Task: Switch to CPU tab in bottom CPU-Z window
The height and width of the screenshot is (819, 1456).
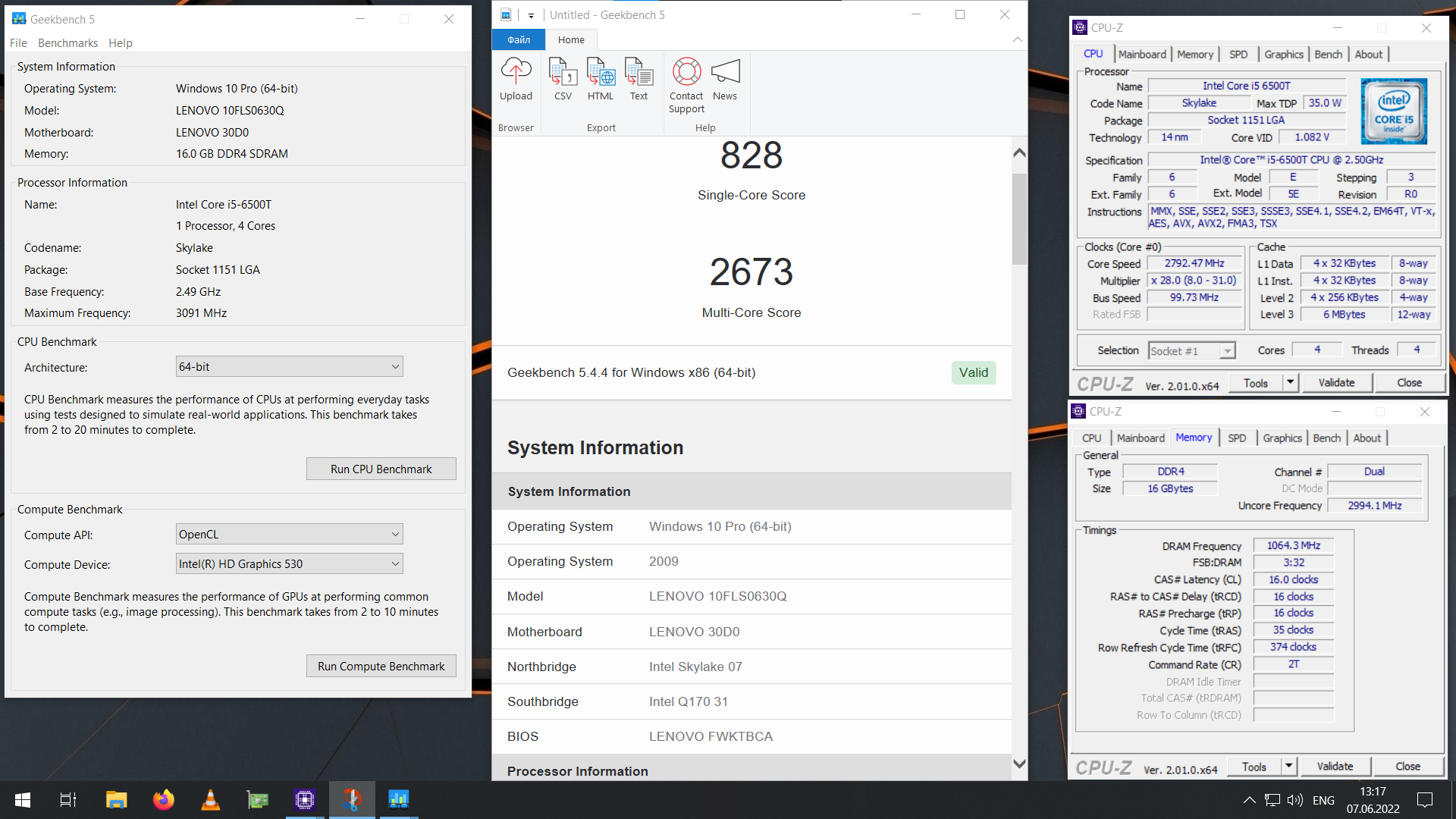Action: (x=1091, y=438)
